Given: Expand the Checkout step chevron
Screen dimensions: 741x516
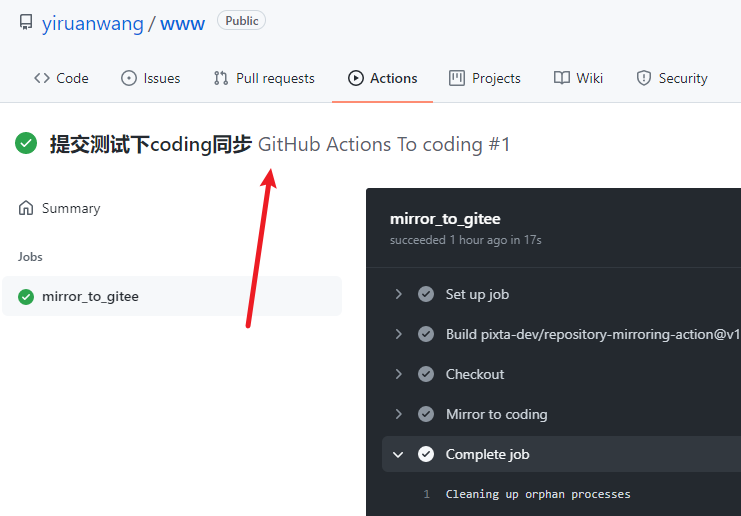Looking at the screenshot, I should tap(398, 374).
